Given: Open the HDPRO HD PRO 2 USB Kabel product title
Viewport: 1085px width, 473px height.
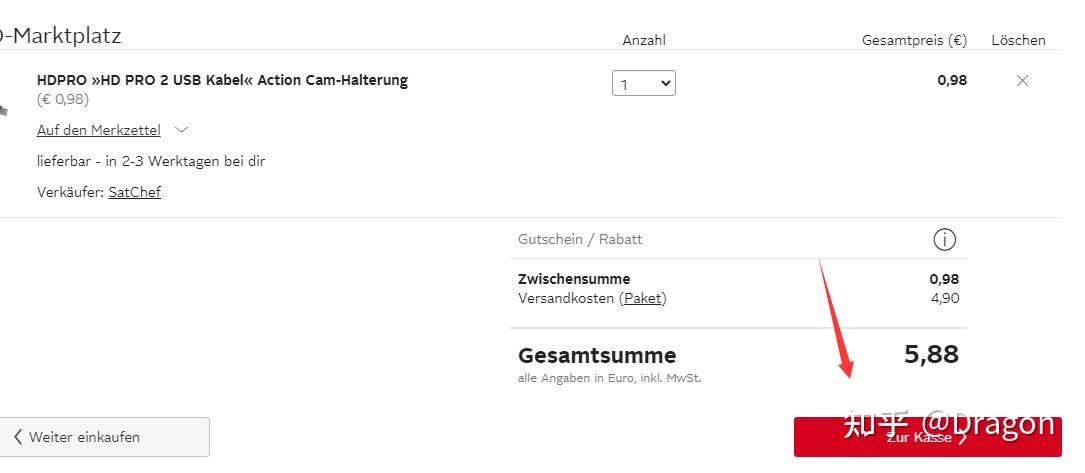Looking at the screenshot, I should pyautogui.click(x=222, y=80).
